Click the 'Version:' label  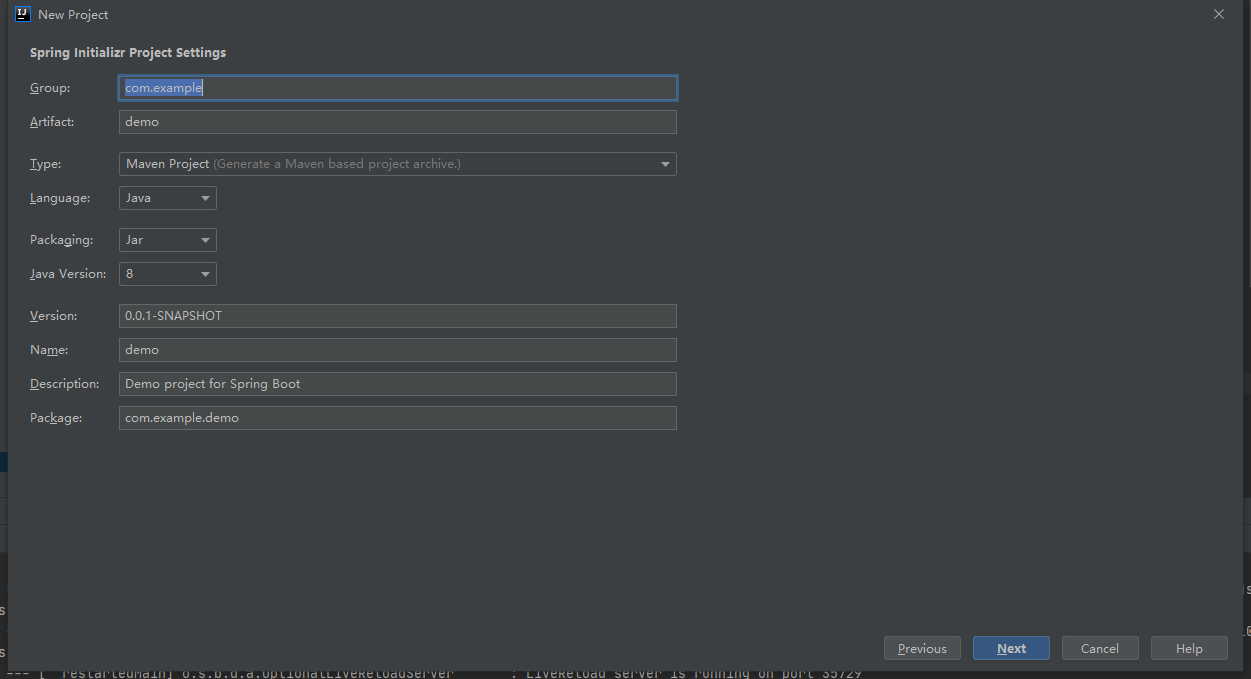tap(53, 316)
